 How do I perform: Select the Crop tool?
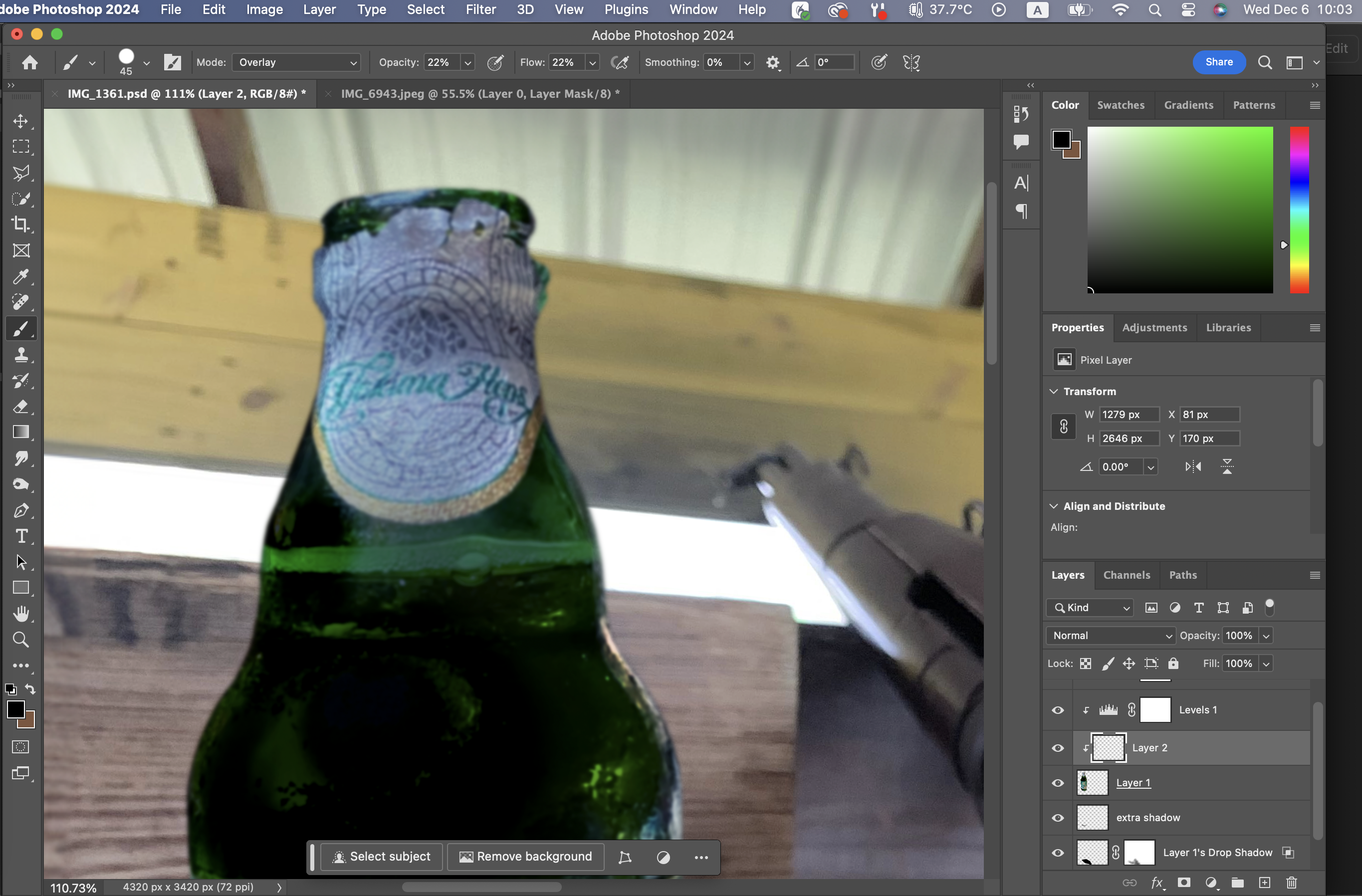point(21,224)
